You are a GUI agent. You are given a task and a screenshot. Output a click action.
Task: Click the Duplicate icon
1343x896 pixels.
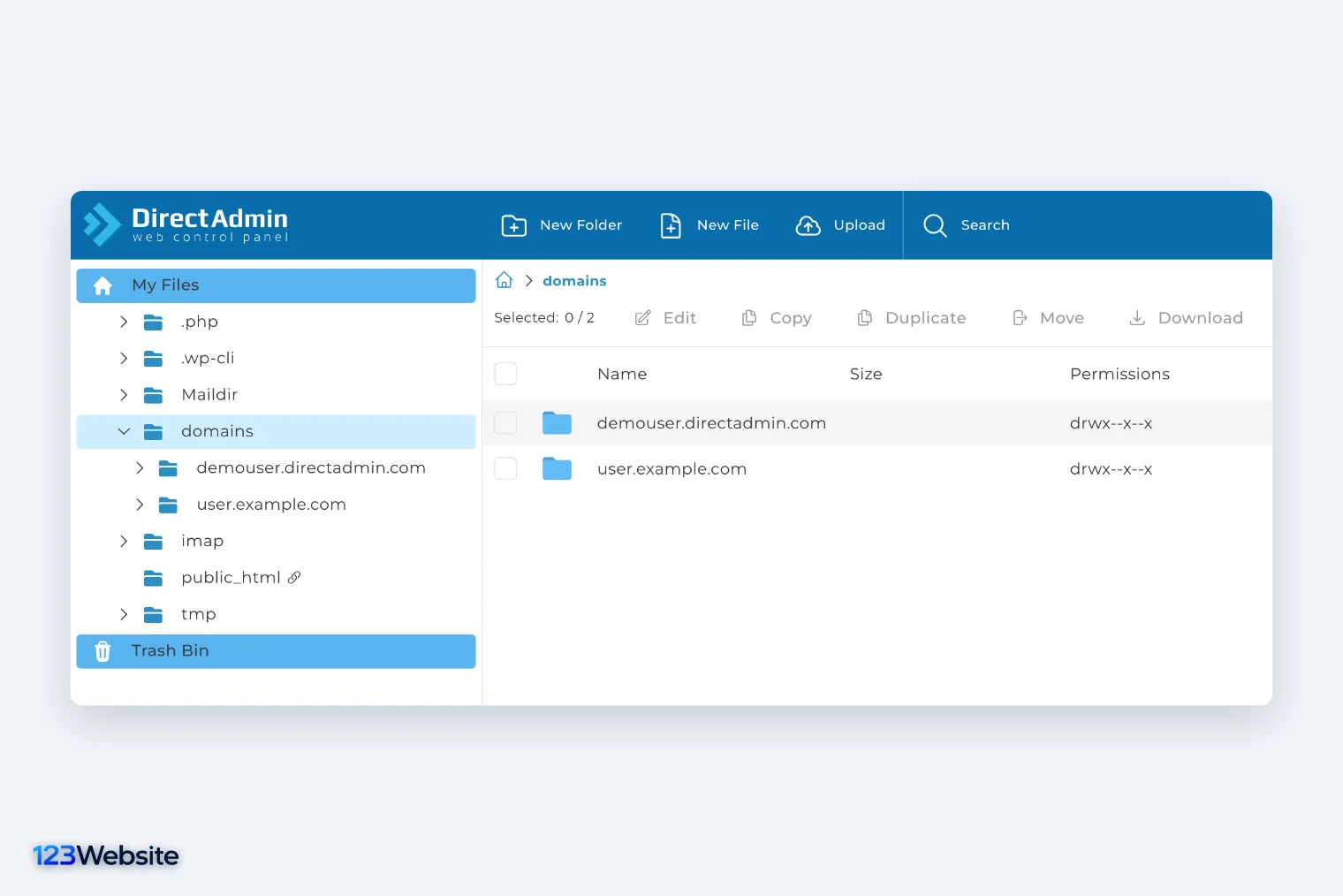click(x=865, y=318)
